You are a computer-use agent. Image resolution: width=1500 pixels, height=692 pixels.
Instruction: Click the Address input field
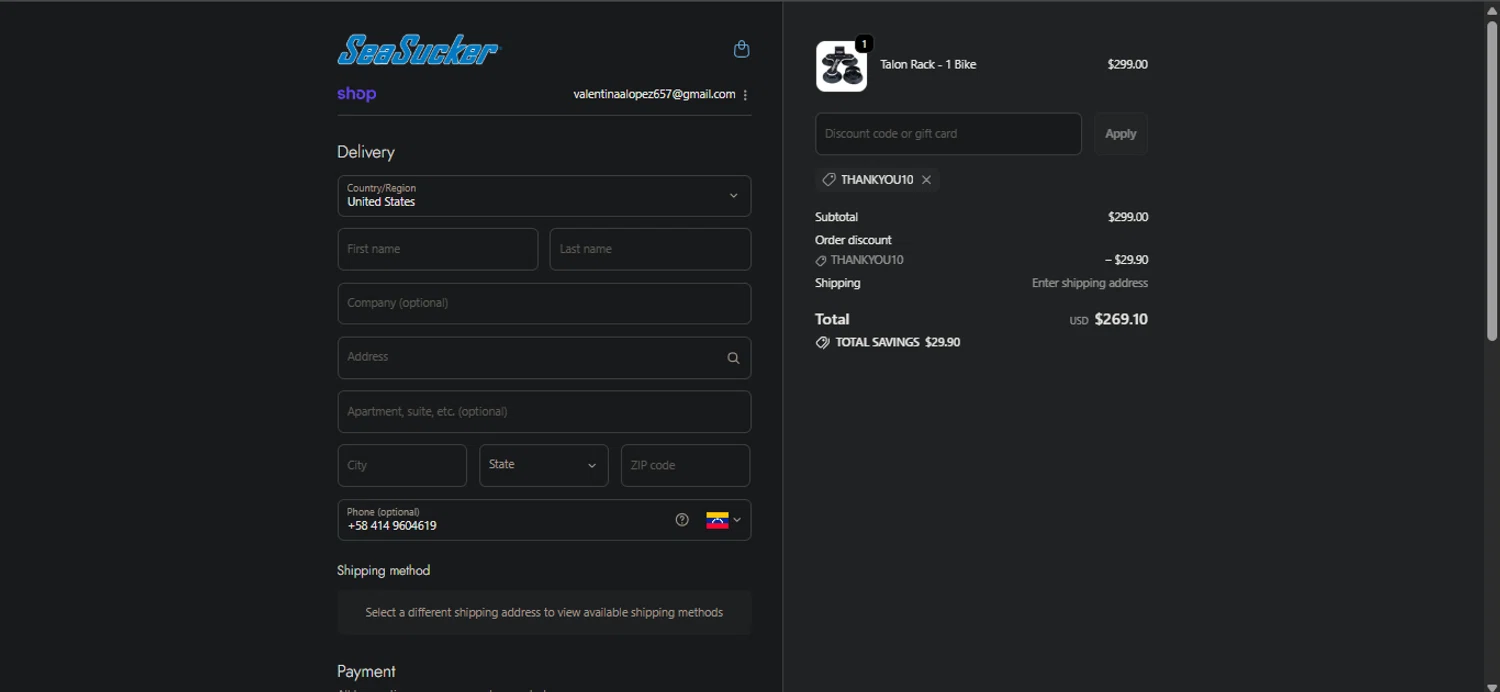[544, 358]
